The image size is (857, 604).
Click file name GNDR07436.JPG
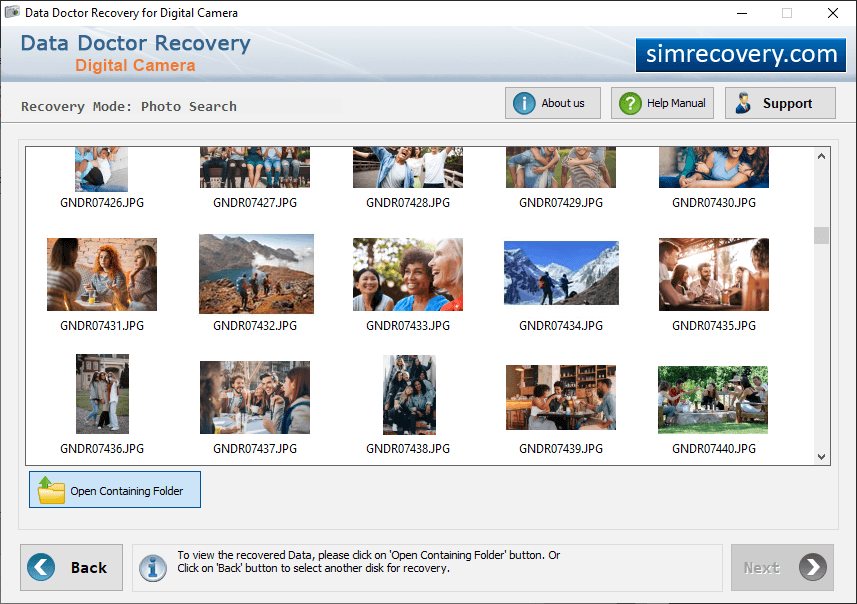click(102, 449)
